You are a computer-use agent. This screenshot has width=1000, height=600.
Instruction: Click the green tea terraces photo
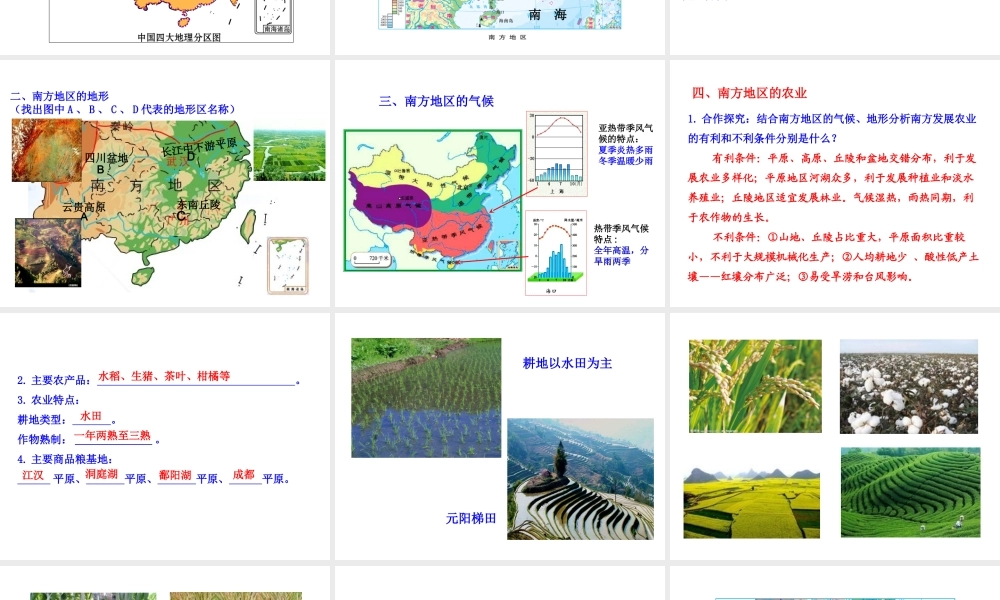click(x=911, y=492)
